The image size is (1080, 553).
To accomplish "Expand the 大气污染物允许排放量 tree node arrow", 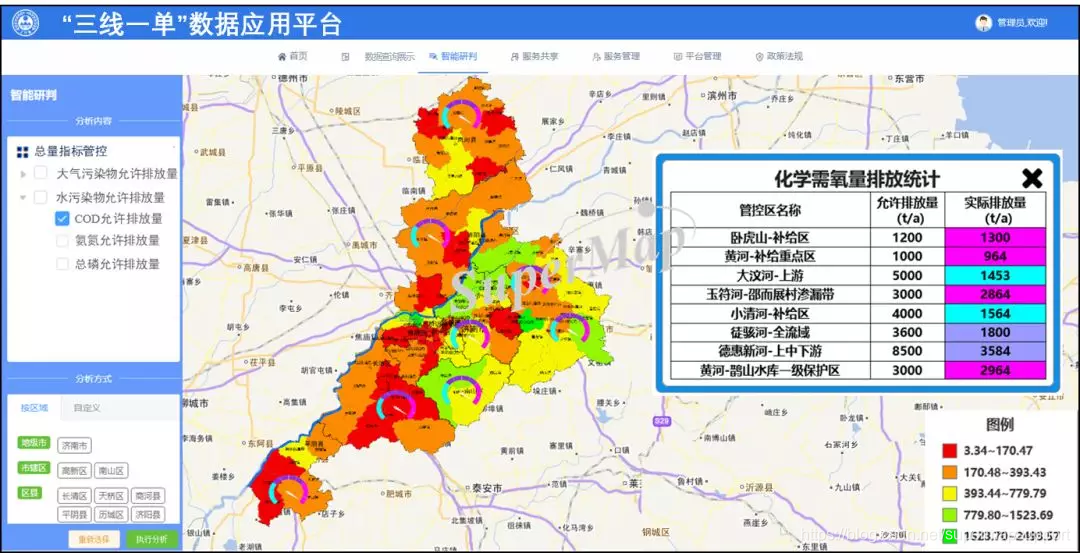I will point(23,174).
